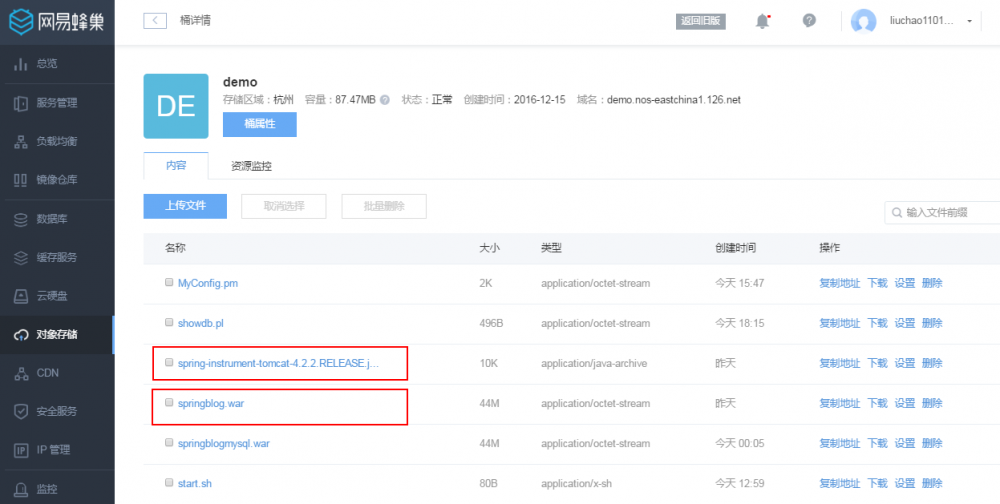The width and height of the screenshot is (1000, 504).
Task: Click the 今天 18:15 creation time
Action: point(739,323)
